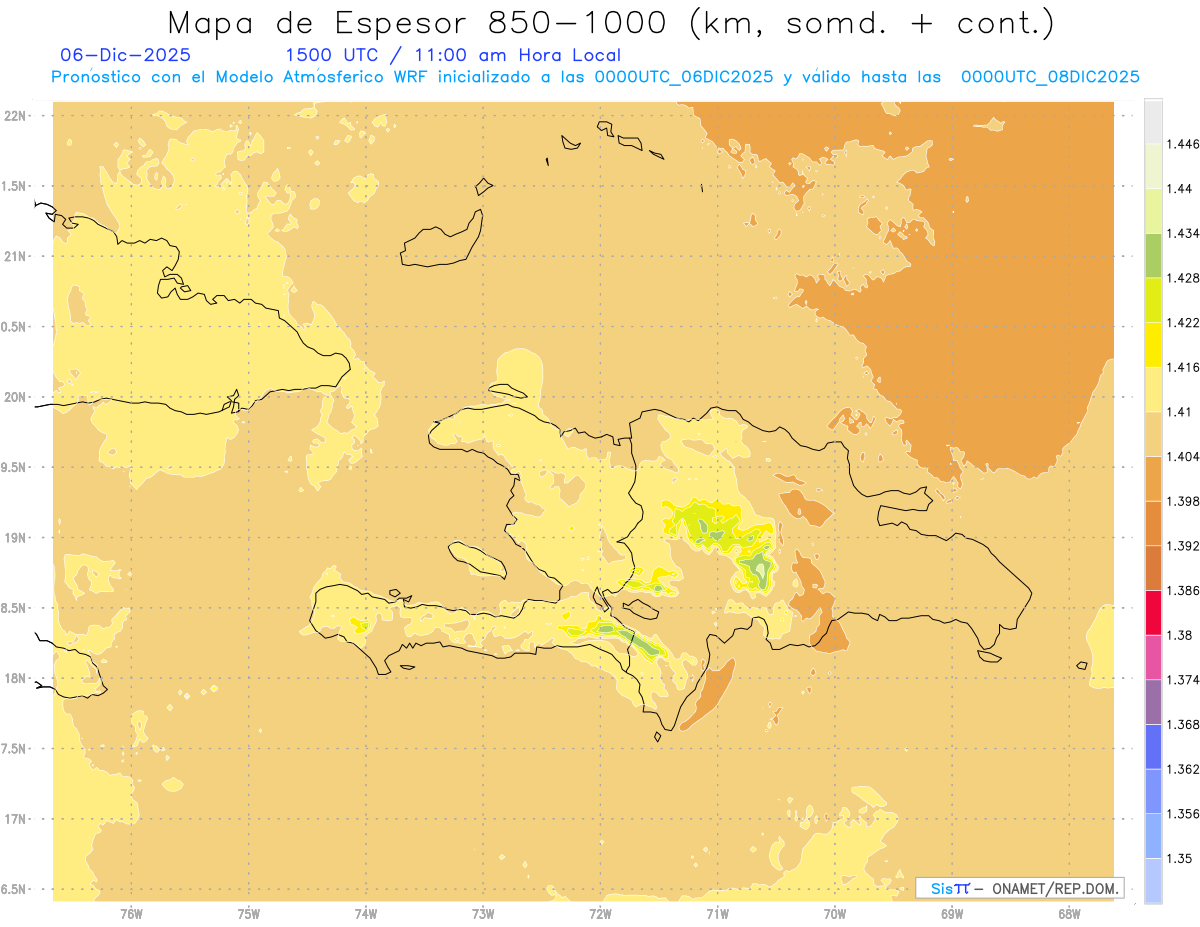Viewport: 1200px width, 927px height.
Task: Click the '20N' latitude label
Action: click(16, 397)
